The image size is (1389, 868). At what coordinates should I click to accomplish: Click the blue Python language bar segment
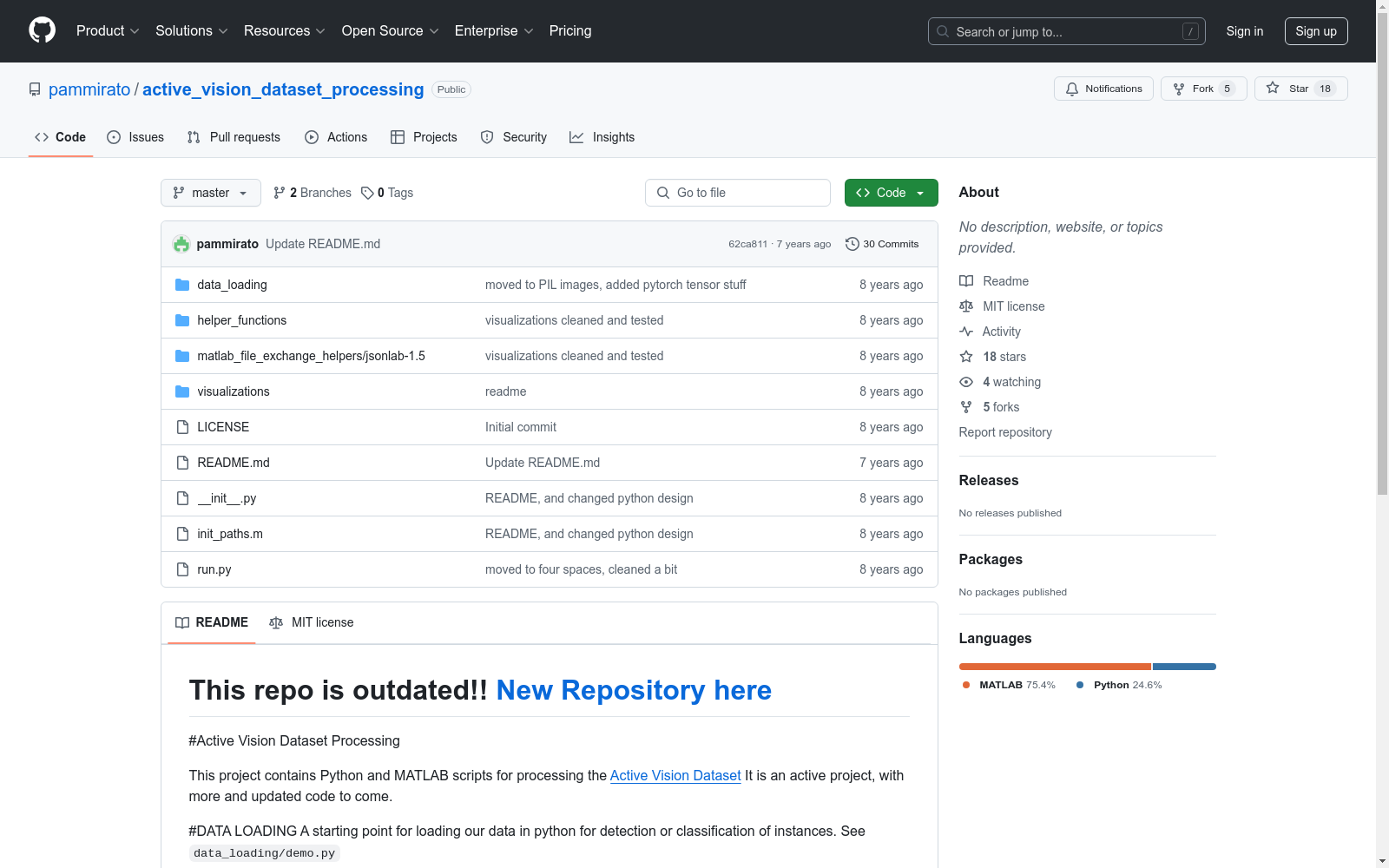point(1184,667)
